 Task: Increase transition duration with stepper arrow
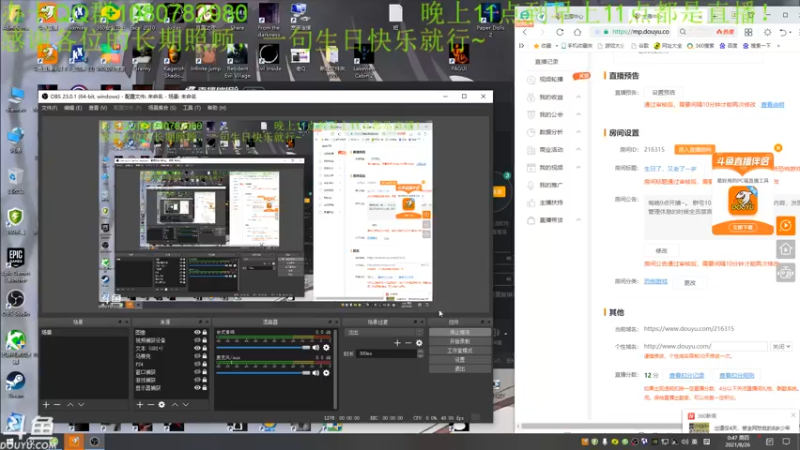click(x=420, y=352)
